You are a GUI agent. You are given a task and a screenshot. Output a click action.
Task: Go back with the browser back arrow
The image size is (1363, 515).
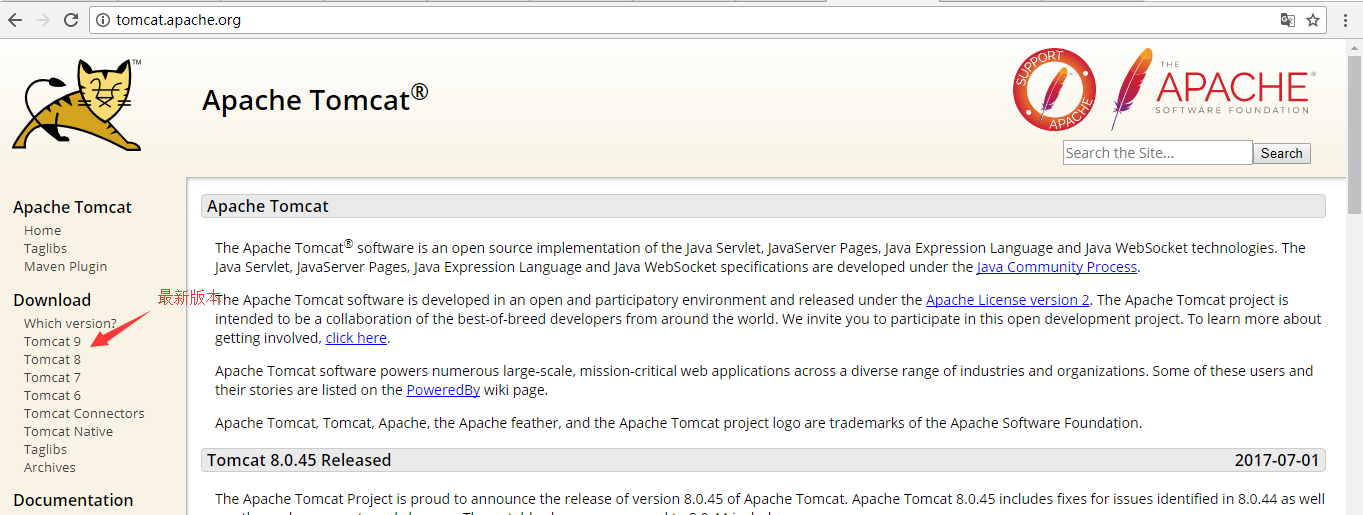tap(15, 20)
